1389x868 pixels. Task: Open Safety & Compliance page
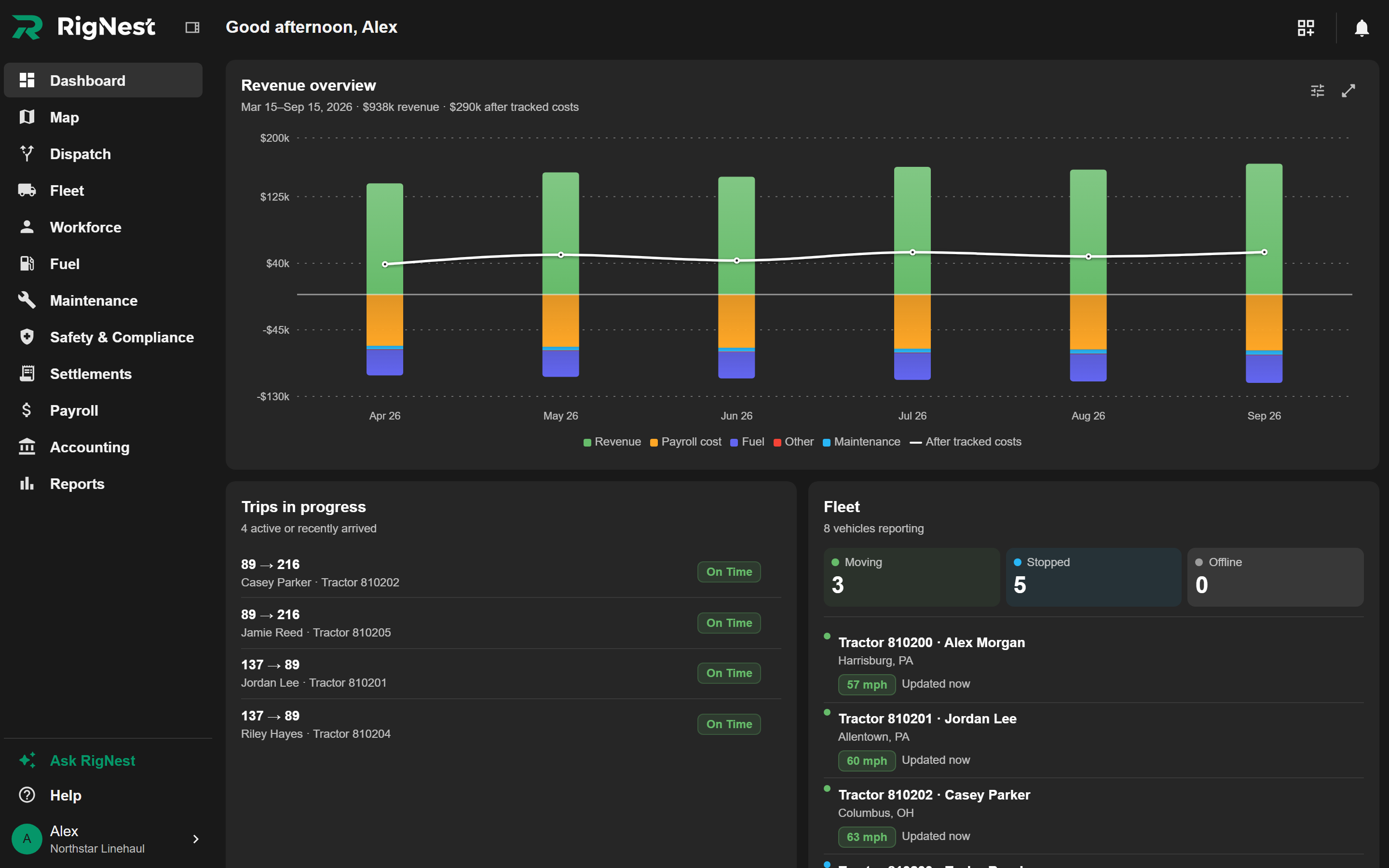(x=103, y=337)
